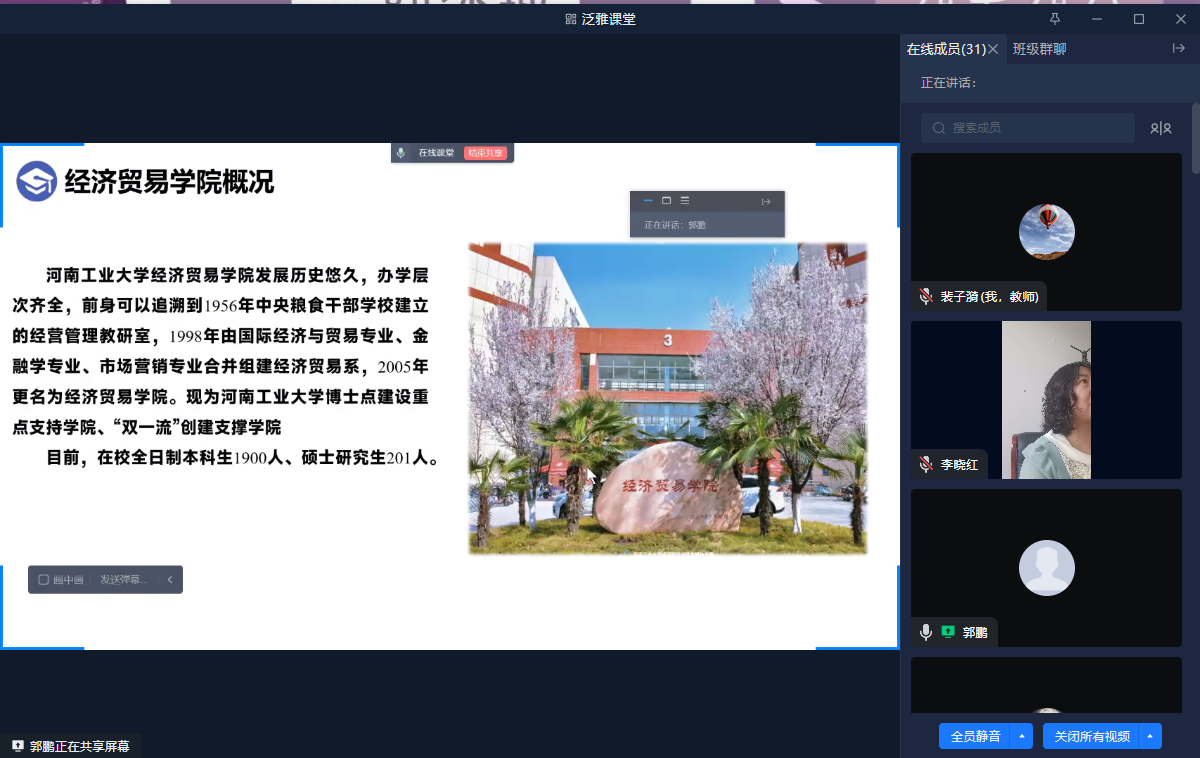Click the 全员静音 mute all button
This screenshot has width=1200, height=758.
tap(975, 736)
